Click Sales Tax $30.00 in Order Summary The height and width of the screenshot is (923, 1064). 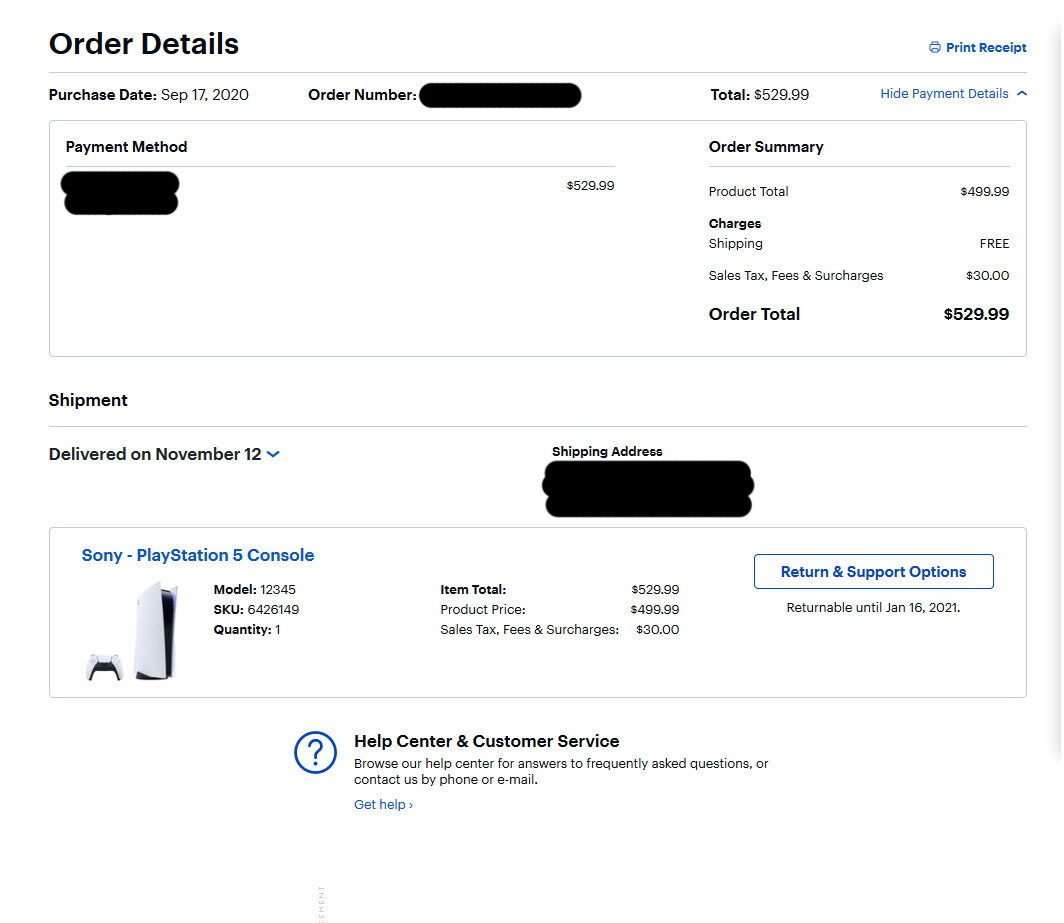tap(987, 276)
